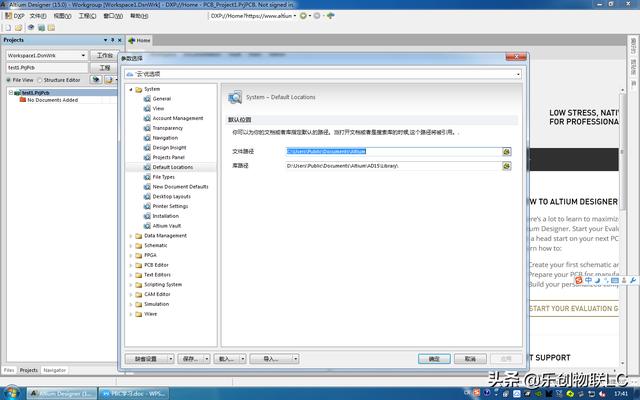Expand the Data Management folder

point(131,236)
